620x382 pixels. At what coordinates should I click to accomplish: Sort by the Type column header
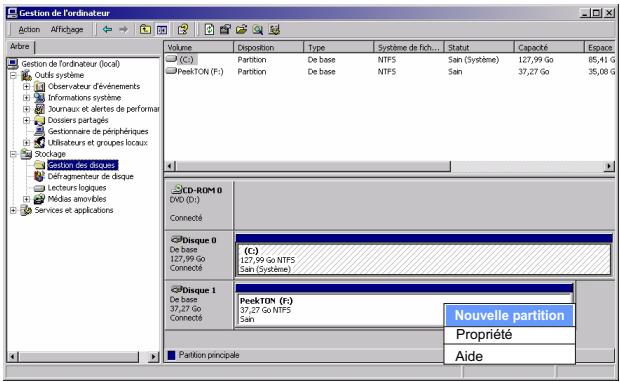[x=338, y=47]
